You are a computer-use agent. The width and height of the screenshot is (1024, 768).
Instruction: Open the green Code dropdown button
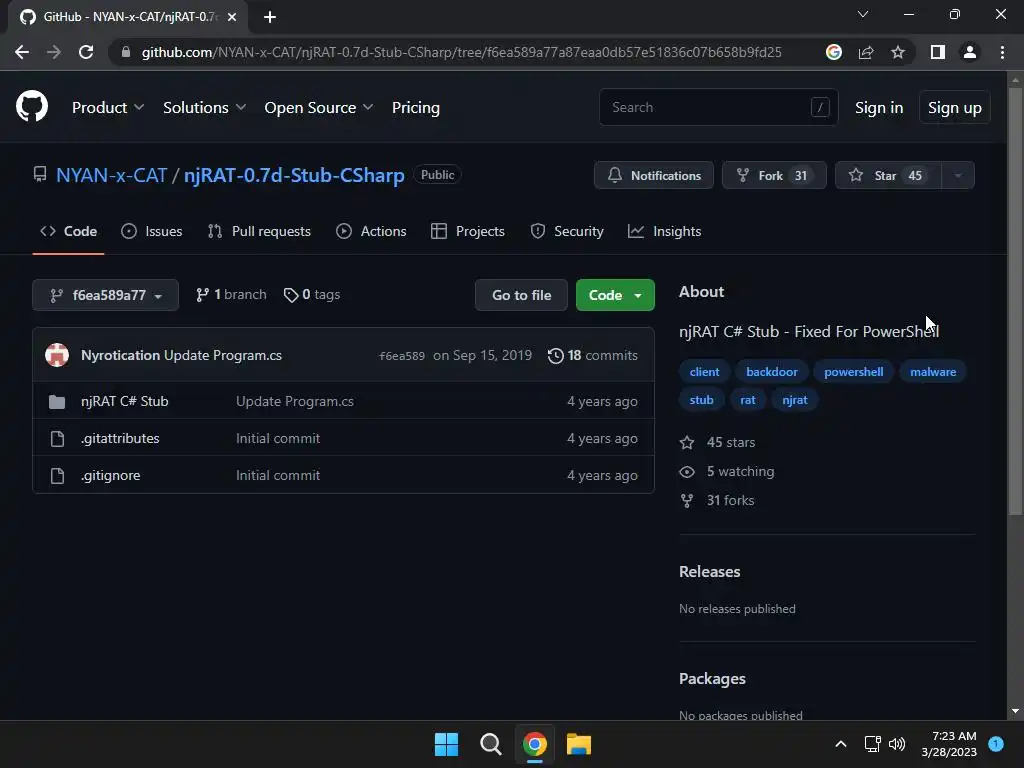615,295
